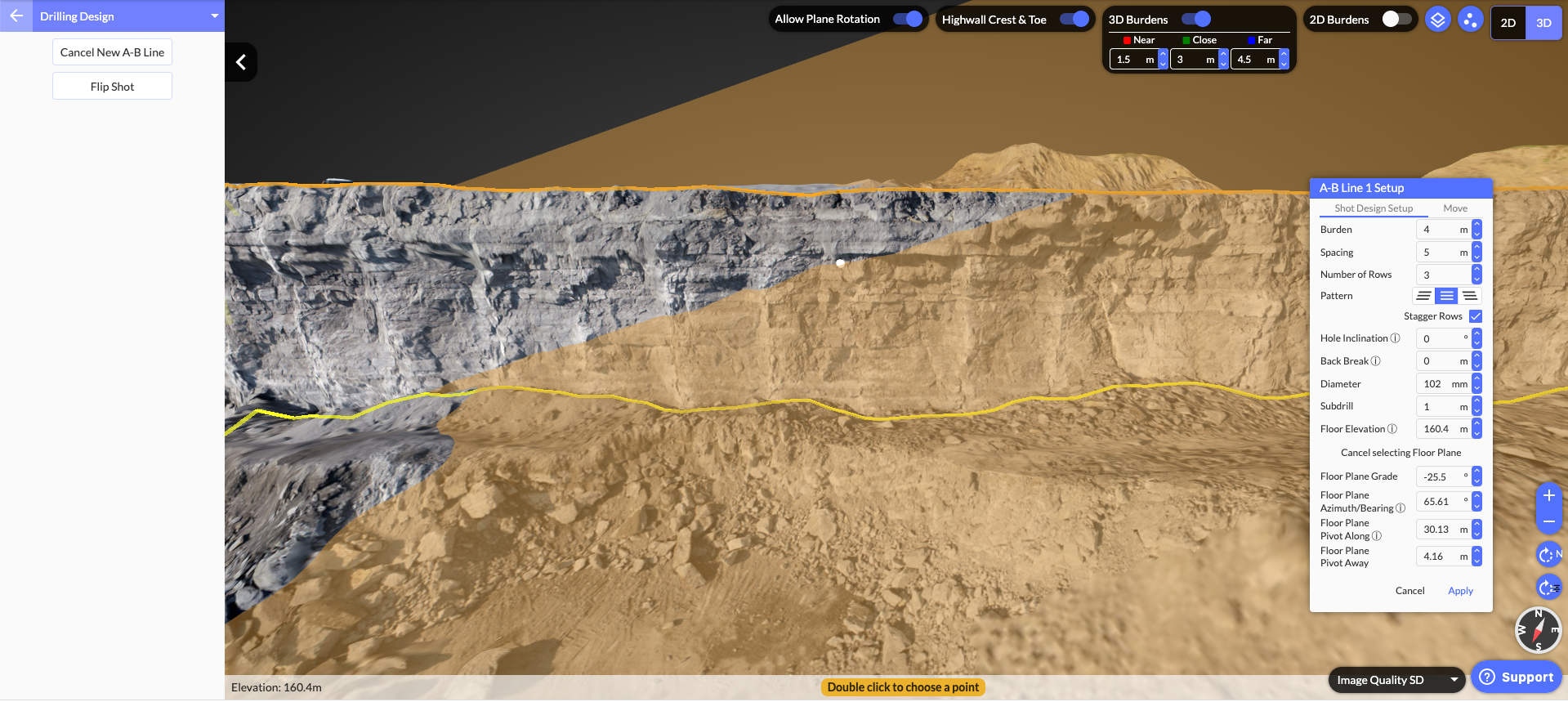Go back using the left arrow
Screen dimensions: 1568x702
(16, 16)
